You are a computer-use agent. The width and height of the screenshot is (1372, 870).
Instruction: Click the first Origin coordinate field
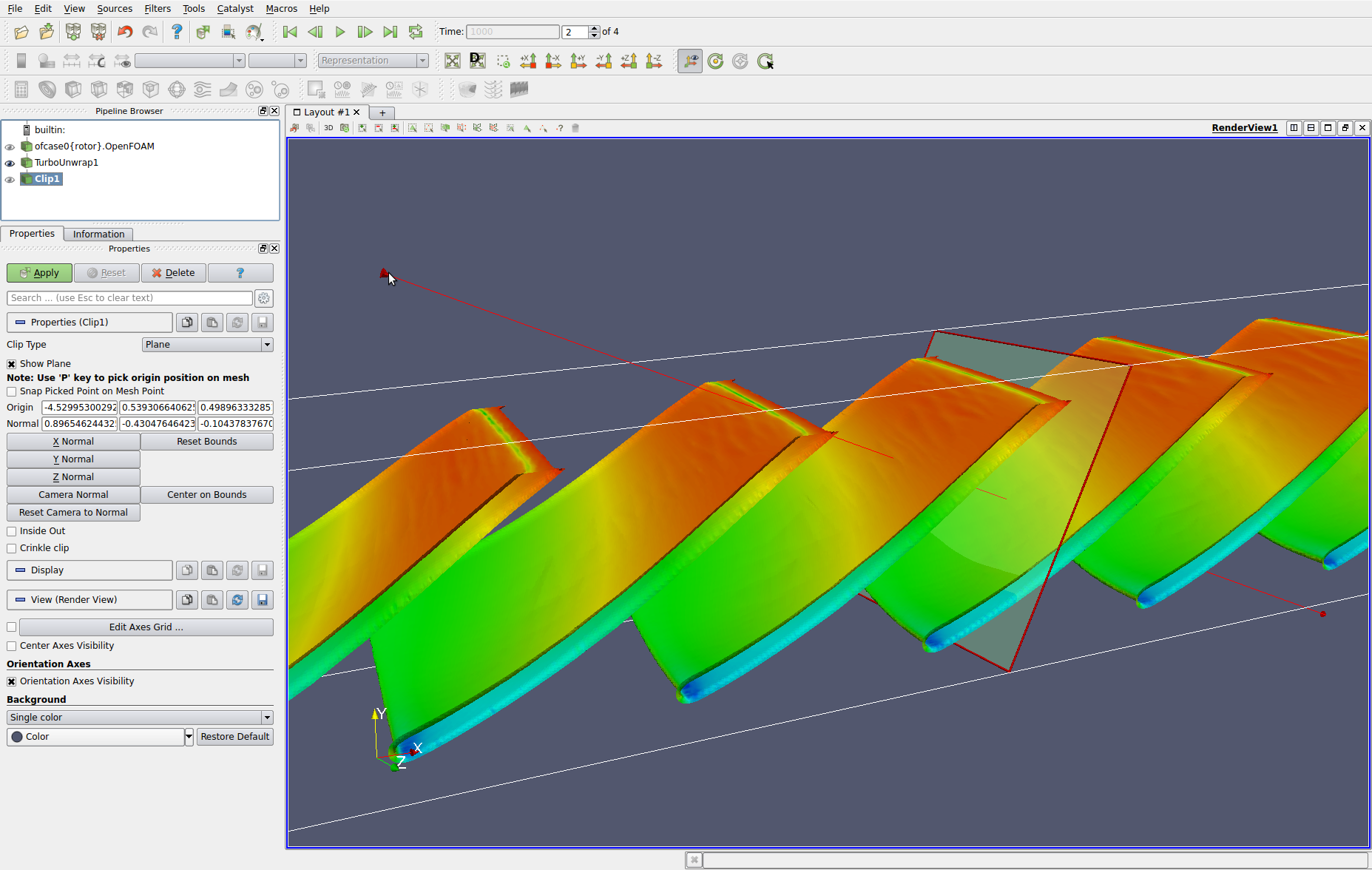tap(80, 408)
